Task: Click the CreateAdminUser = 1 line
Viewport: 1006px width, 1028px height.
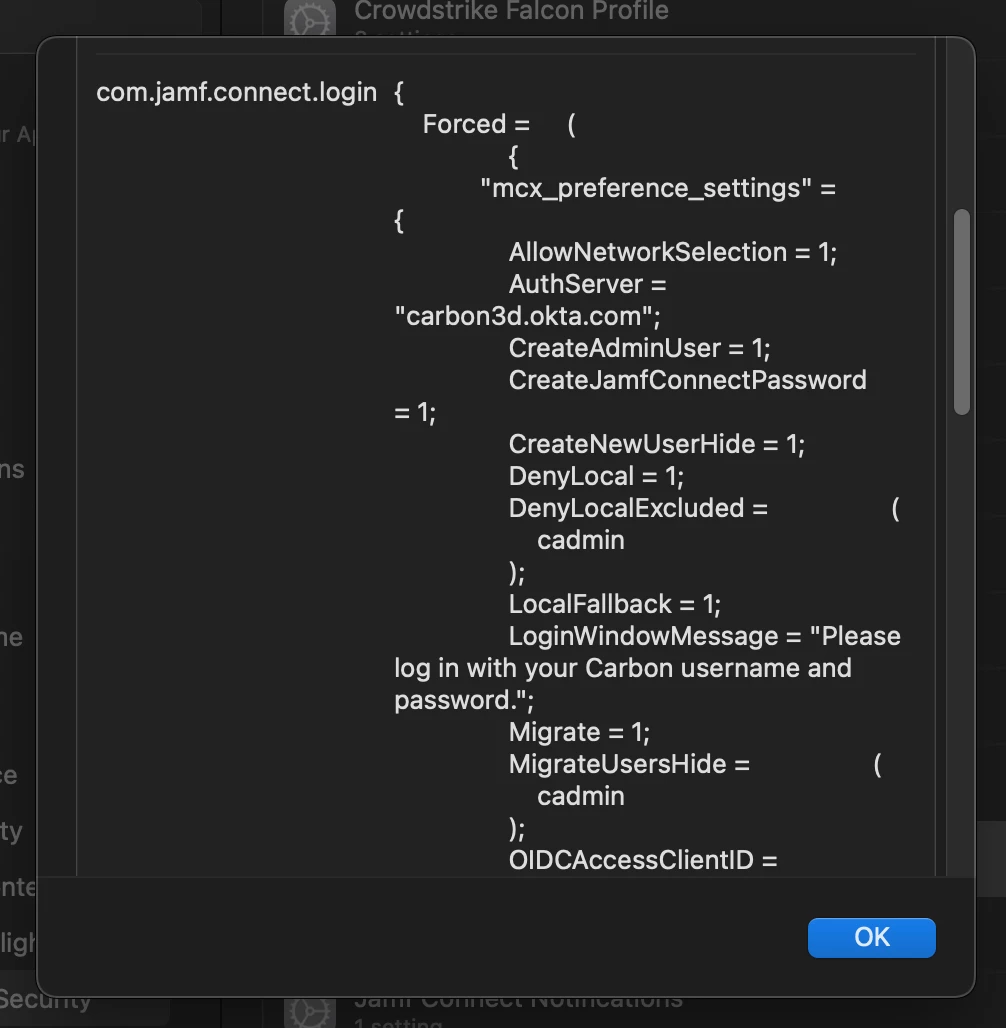Action: pos(639,348)
